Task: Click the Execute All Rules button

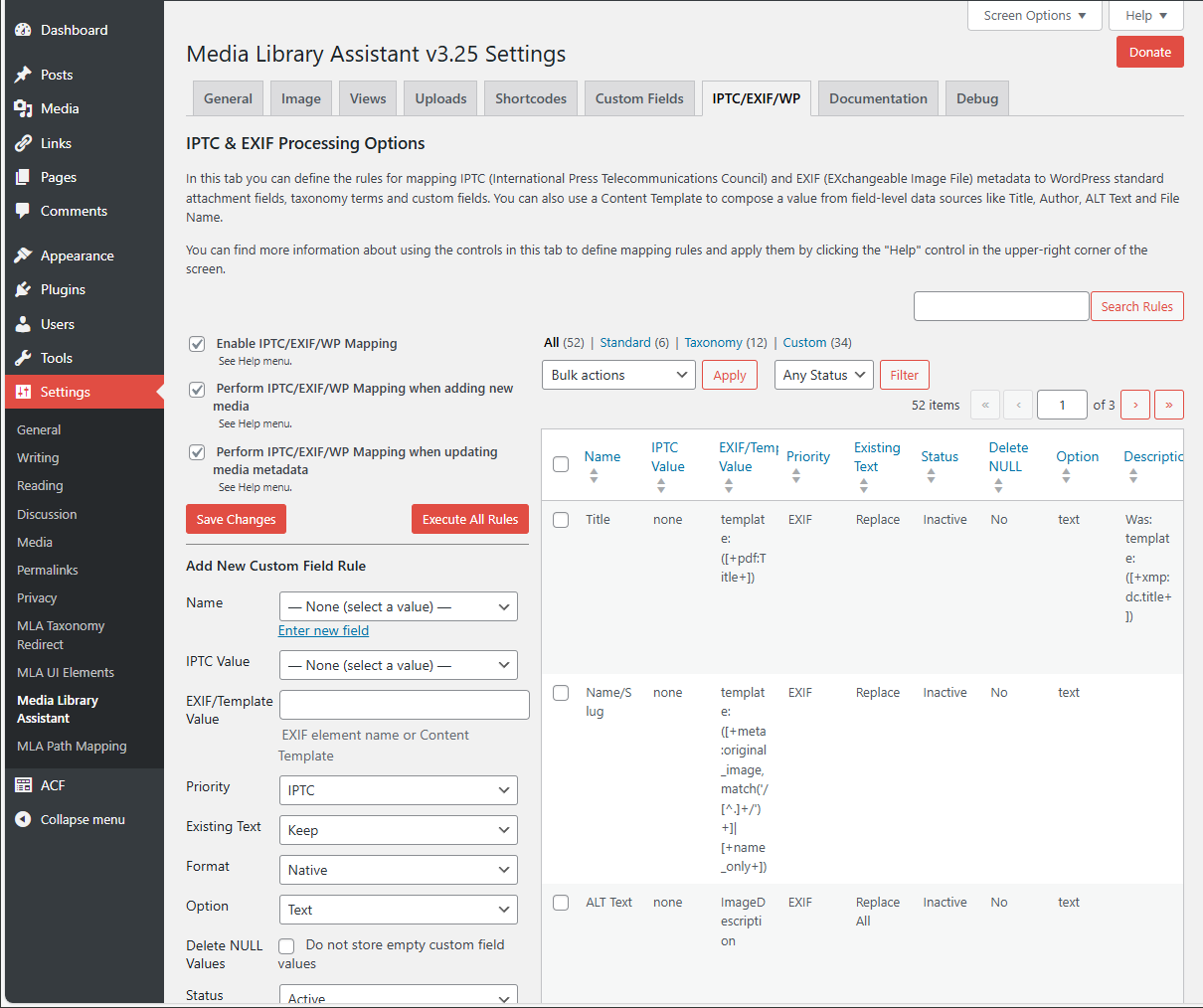Action: (469, 519)
